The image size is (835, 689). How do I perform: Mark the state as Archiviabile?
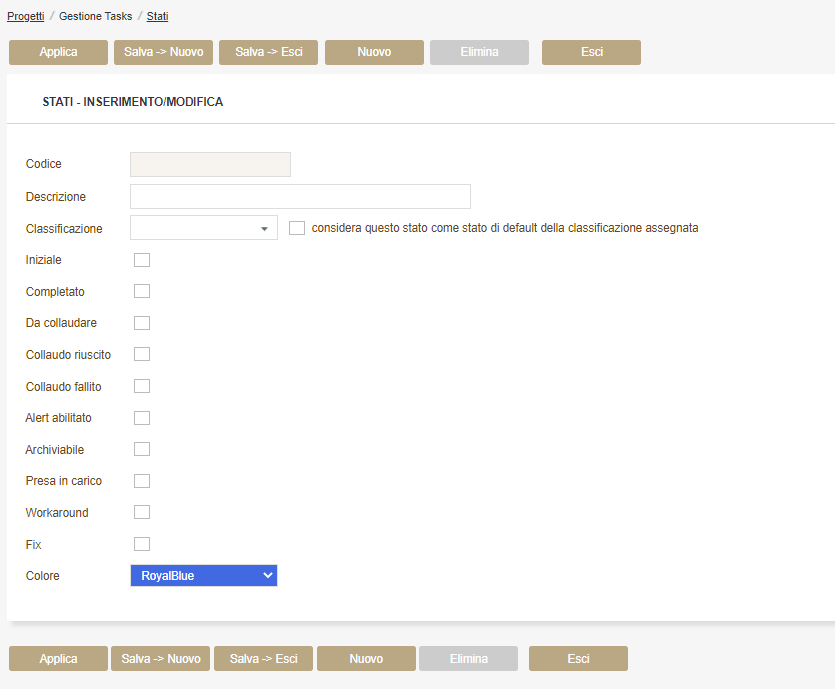pyautogui.click(x=142, y=449)
